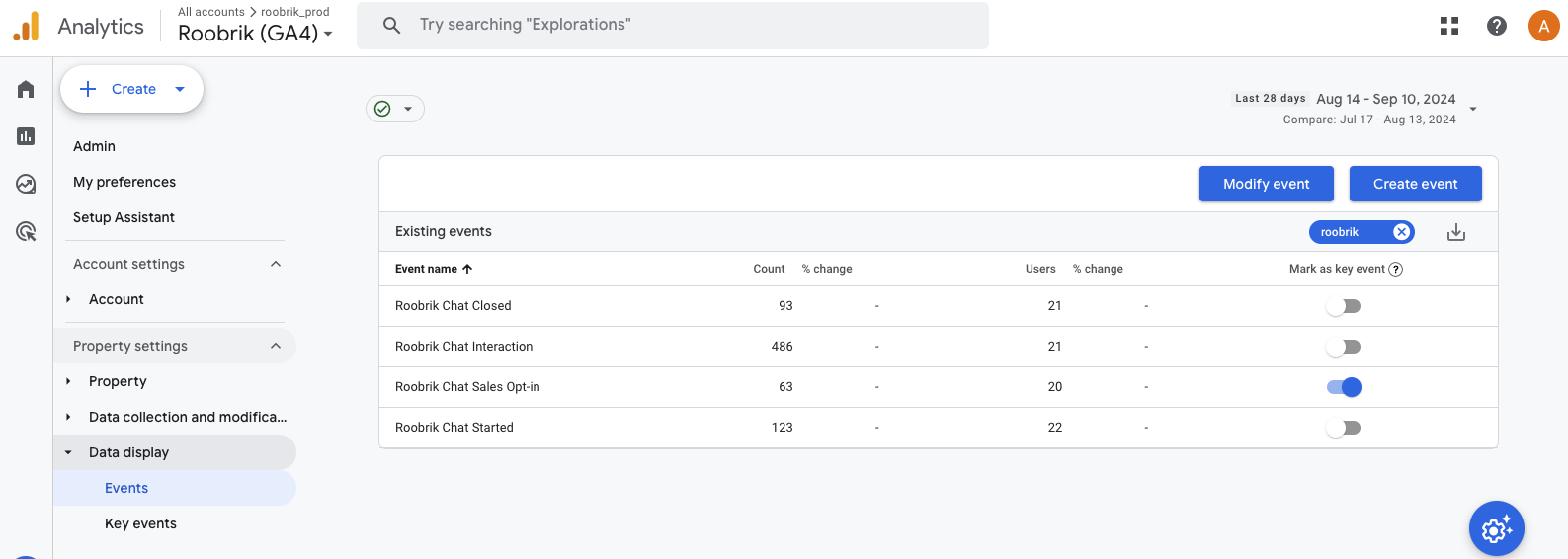Click the Google Analytics logo
The image size is (1568, 559).
27,27
